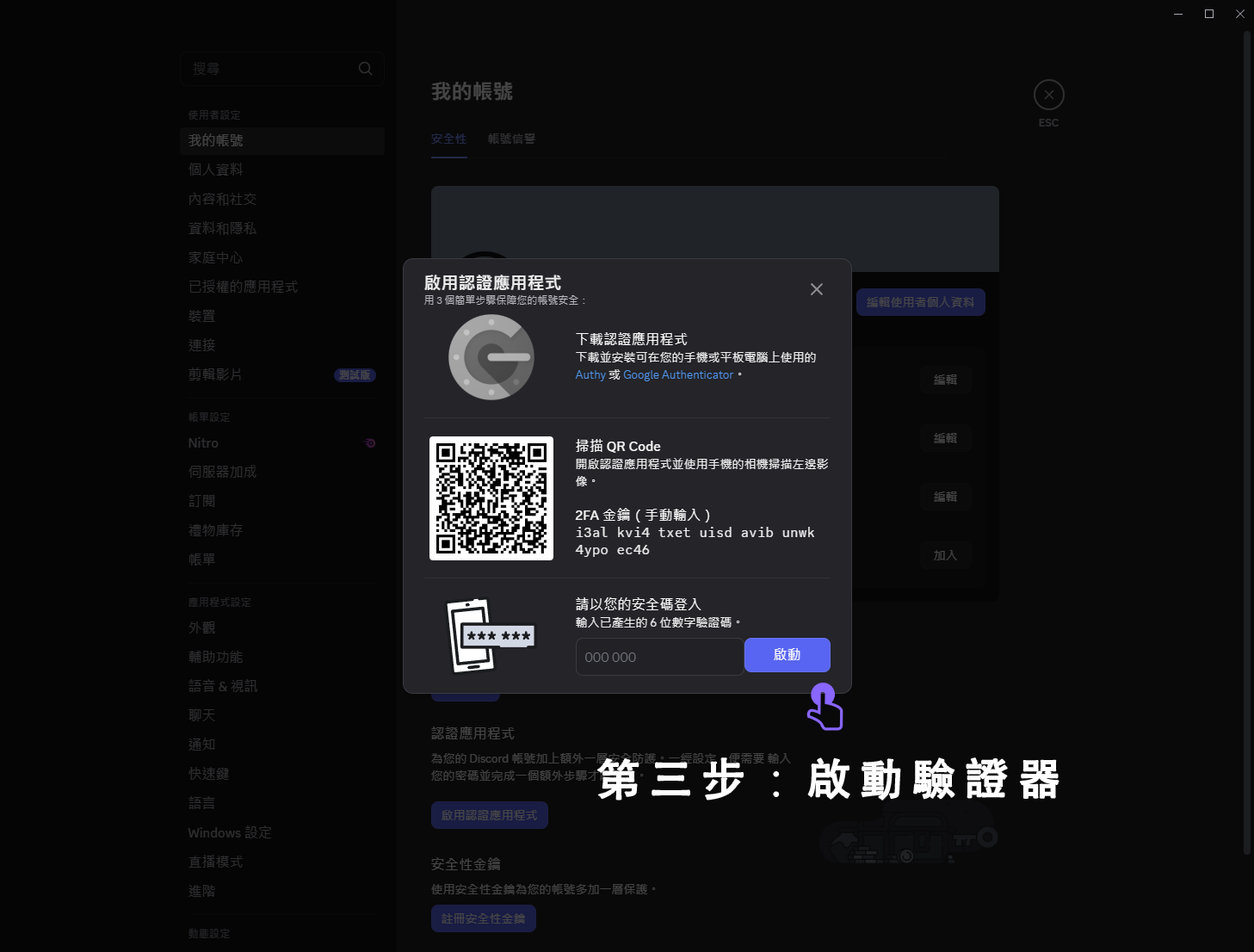This screenshot has height=952, width=1254.
Task: Open 內容和社交 settings
Action: [x=282, y=199]
